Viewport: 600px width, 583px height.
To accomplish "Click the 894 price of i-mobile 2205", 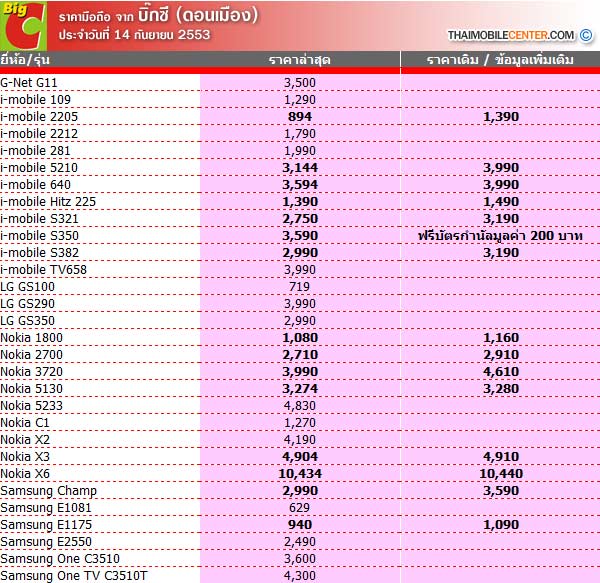I will tap(300, 117).
